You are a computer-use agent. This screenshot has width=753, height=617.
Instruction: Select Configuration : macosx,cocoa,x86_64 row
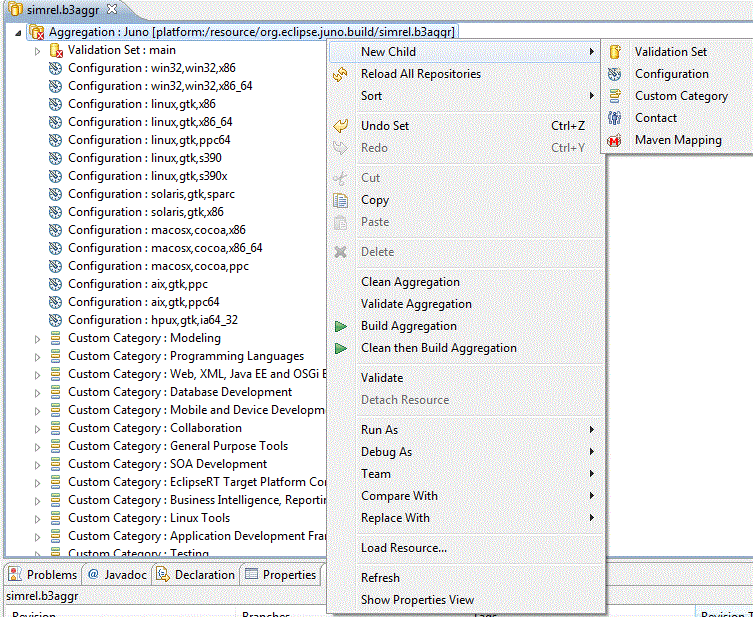pos(156,248)
